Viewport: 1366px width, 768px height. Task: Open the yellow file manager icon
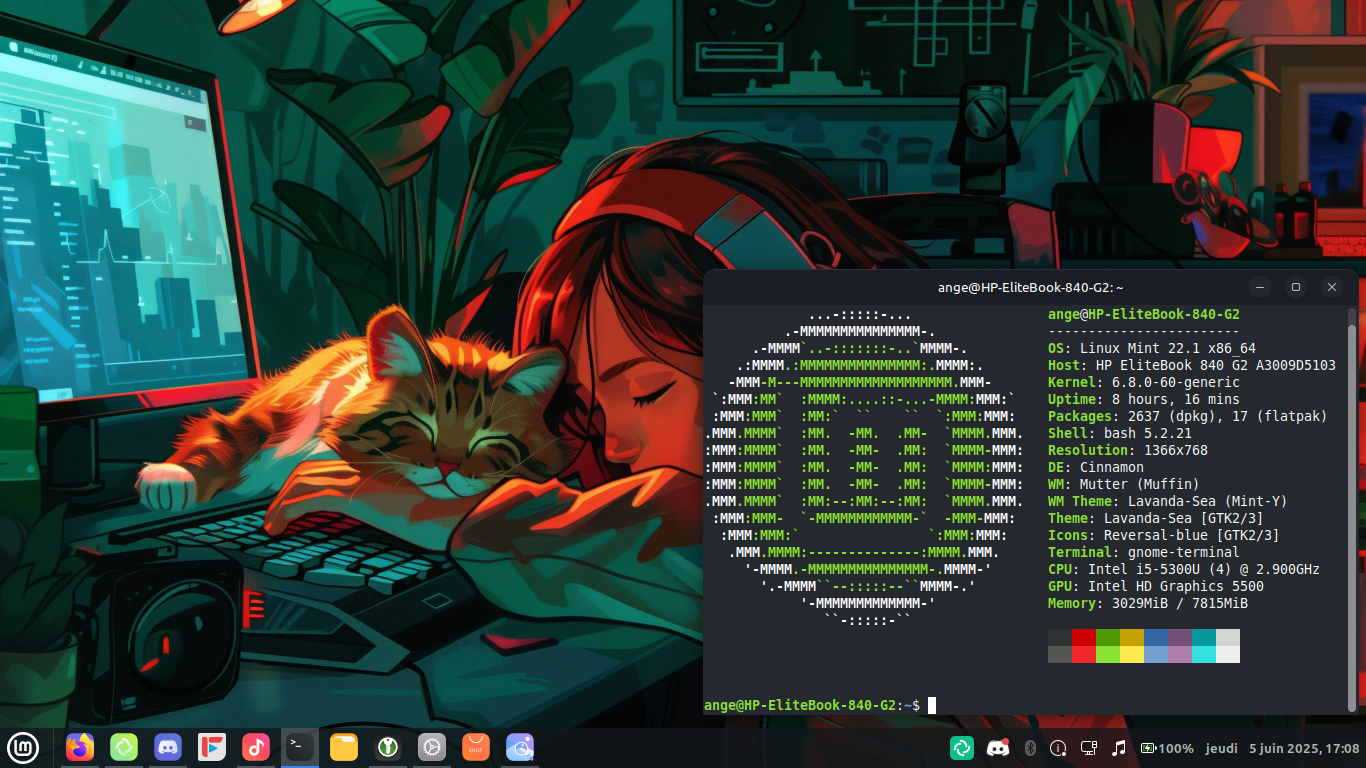(x=344, y=747)
